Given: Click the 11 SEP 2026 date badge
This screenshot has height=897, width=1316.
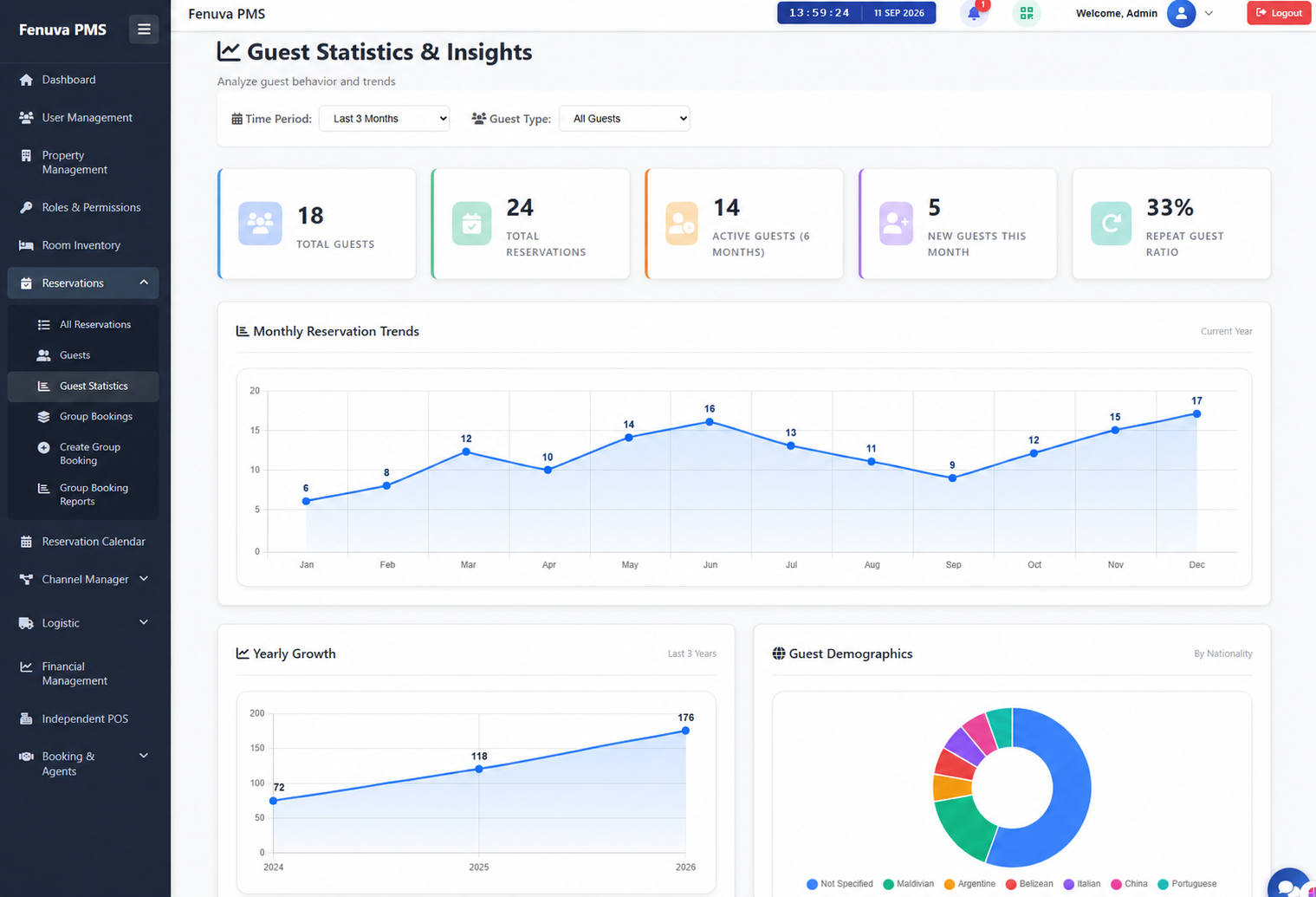Looking at the screenshot, I should (x=898, y=13).
